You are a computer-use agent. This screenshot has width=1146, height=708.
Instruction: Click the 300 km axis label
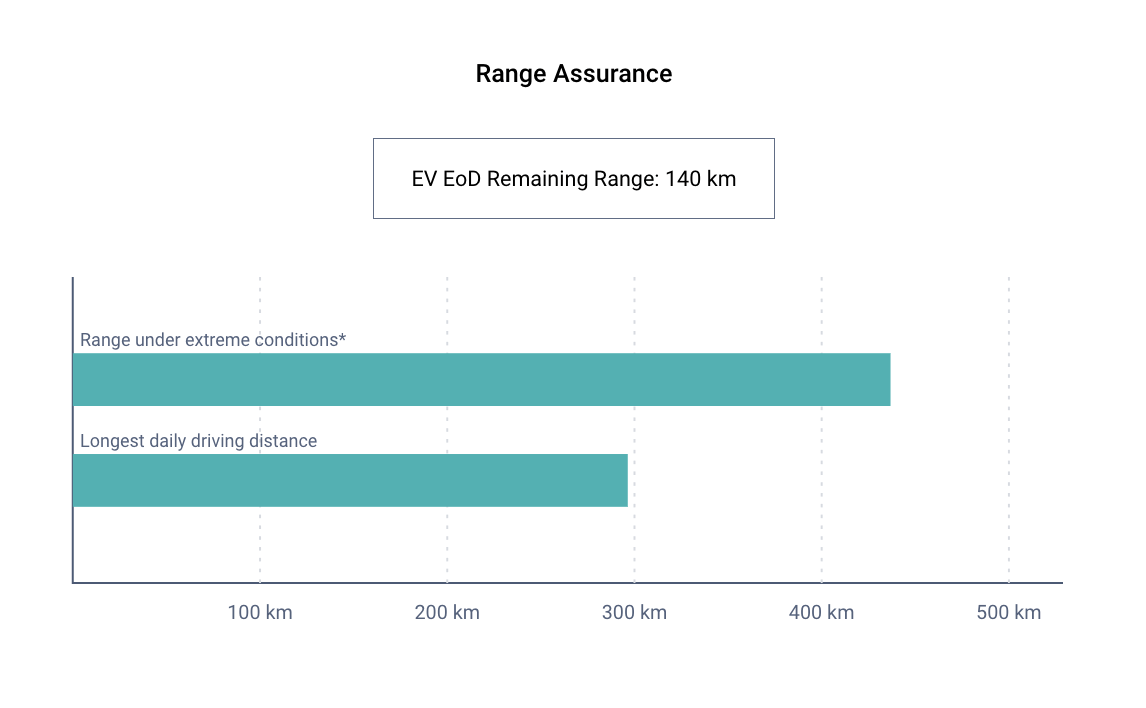[634, 612]
